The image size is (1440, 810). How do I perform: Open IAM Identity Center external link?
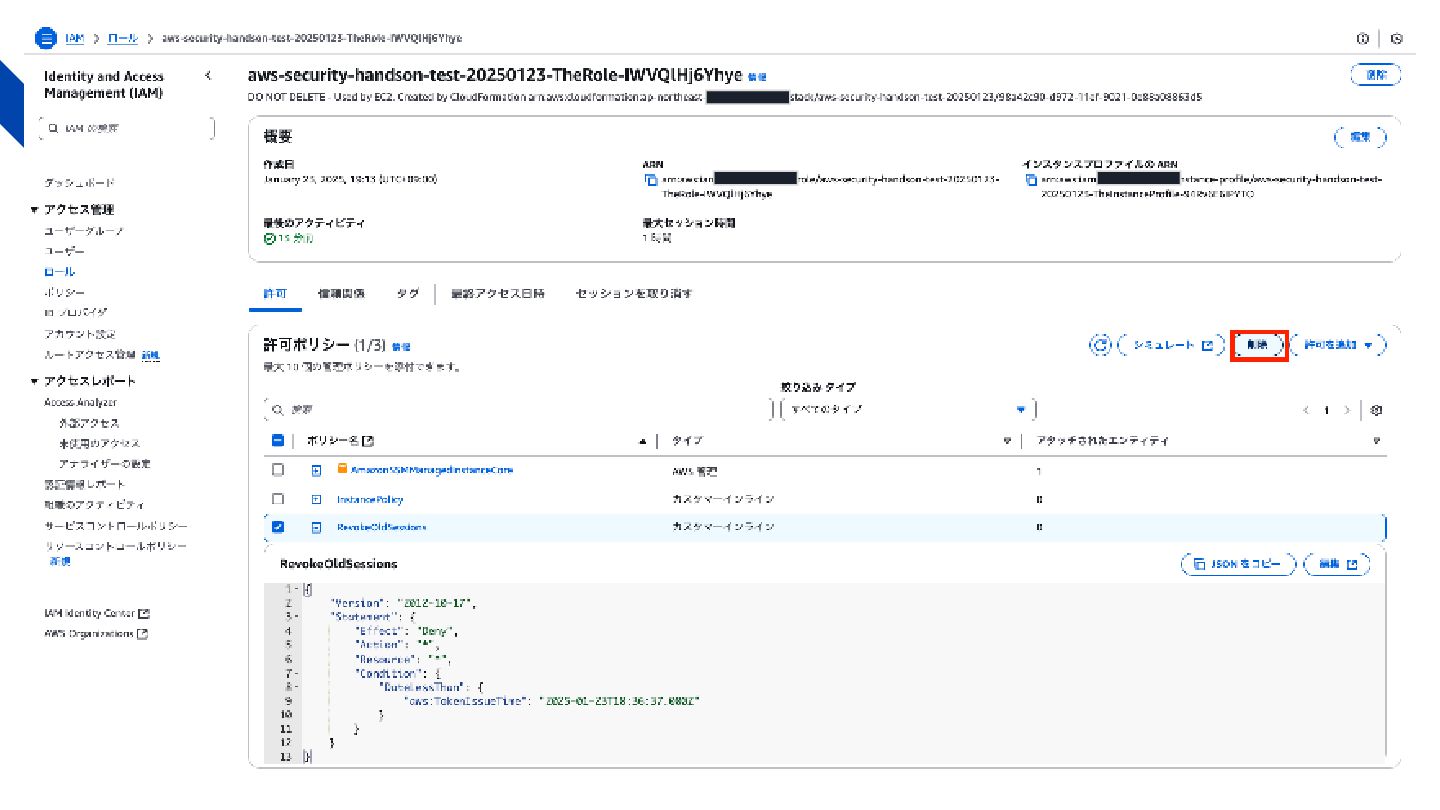(x=97, y=613)
